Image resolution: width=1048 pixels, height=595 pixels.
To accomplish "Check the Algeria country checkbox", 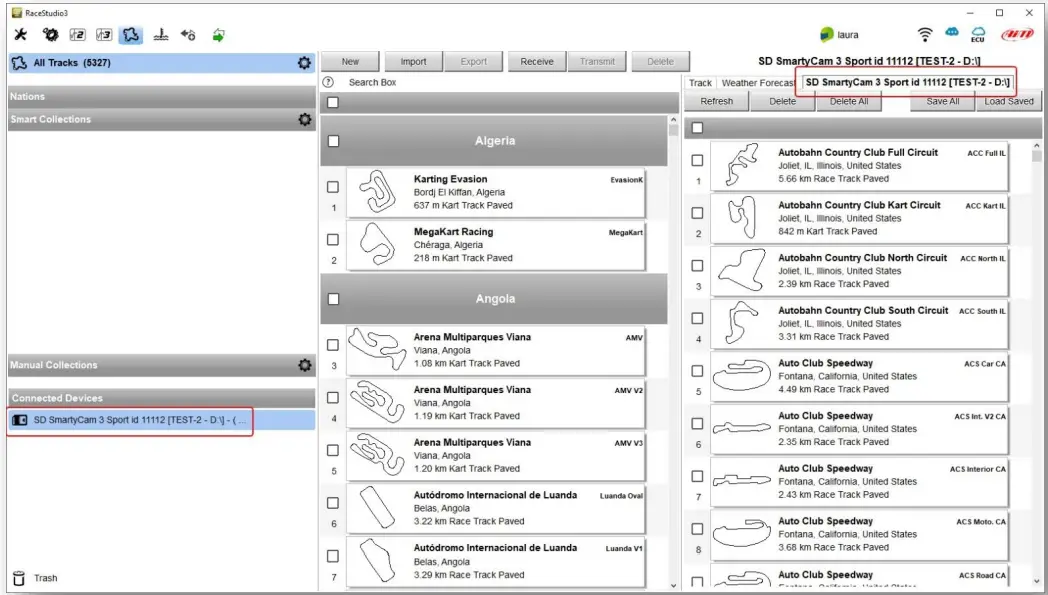I will click(334, 141).
